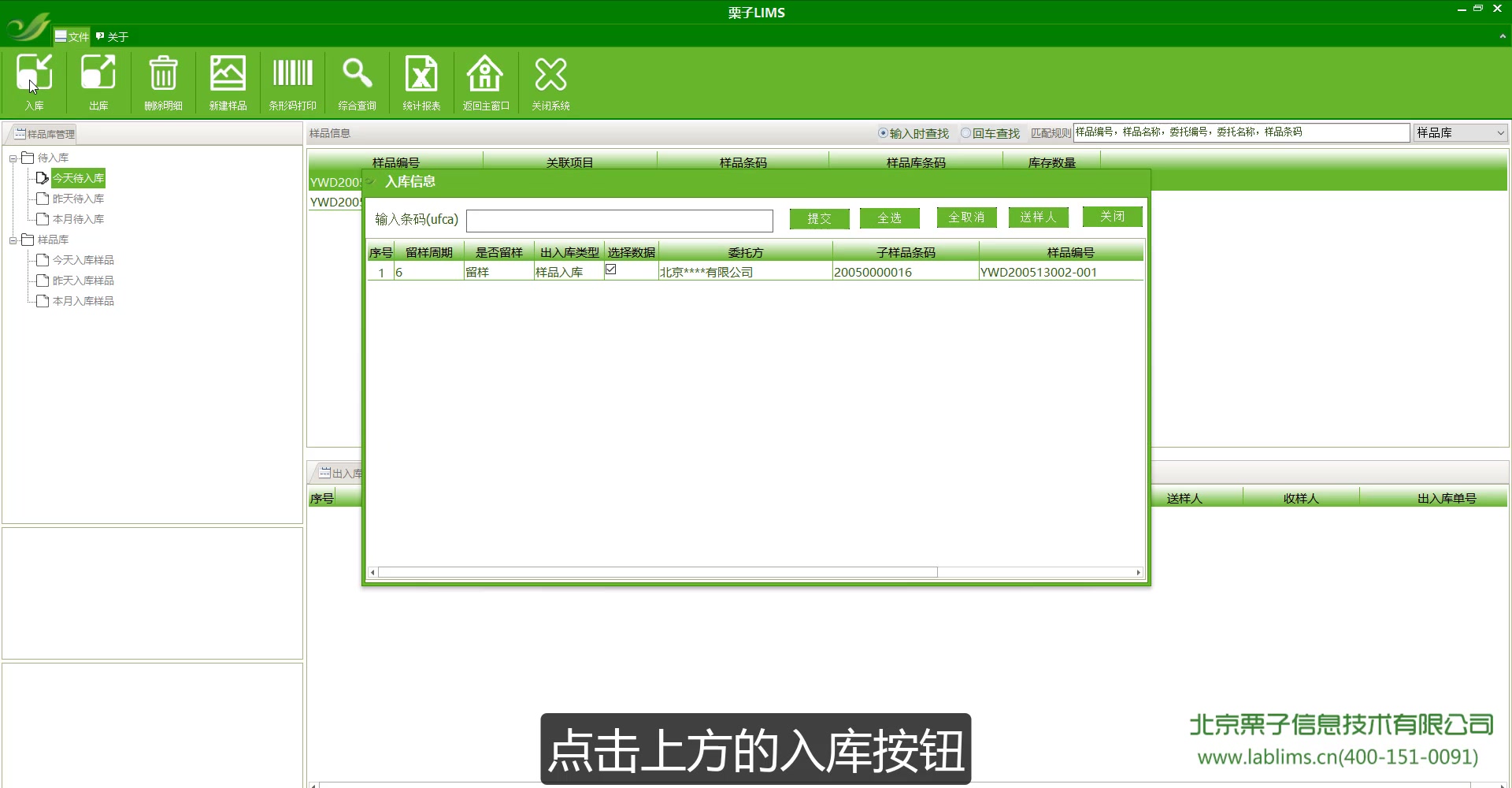Open the 样品库 dropdown list
Viewport: 1512px width, 788px height.
coord(1500,132)
